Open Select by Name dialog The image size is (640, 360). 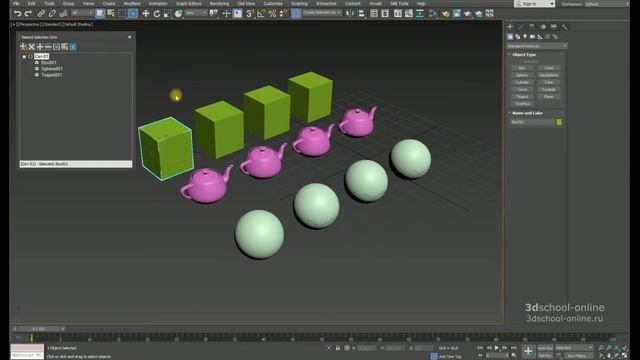click(111, 13)
